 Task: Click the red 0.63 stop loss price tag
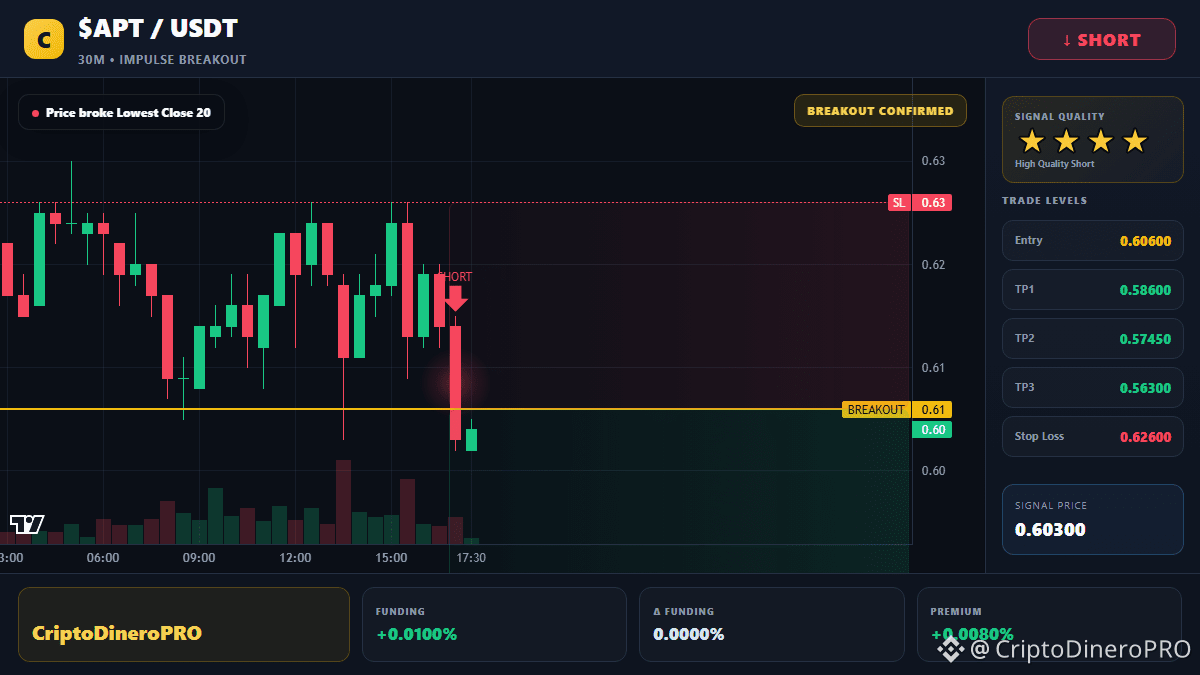tap(932, 203)
